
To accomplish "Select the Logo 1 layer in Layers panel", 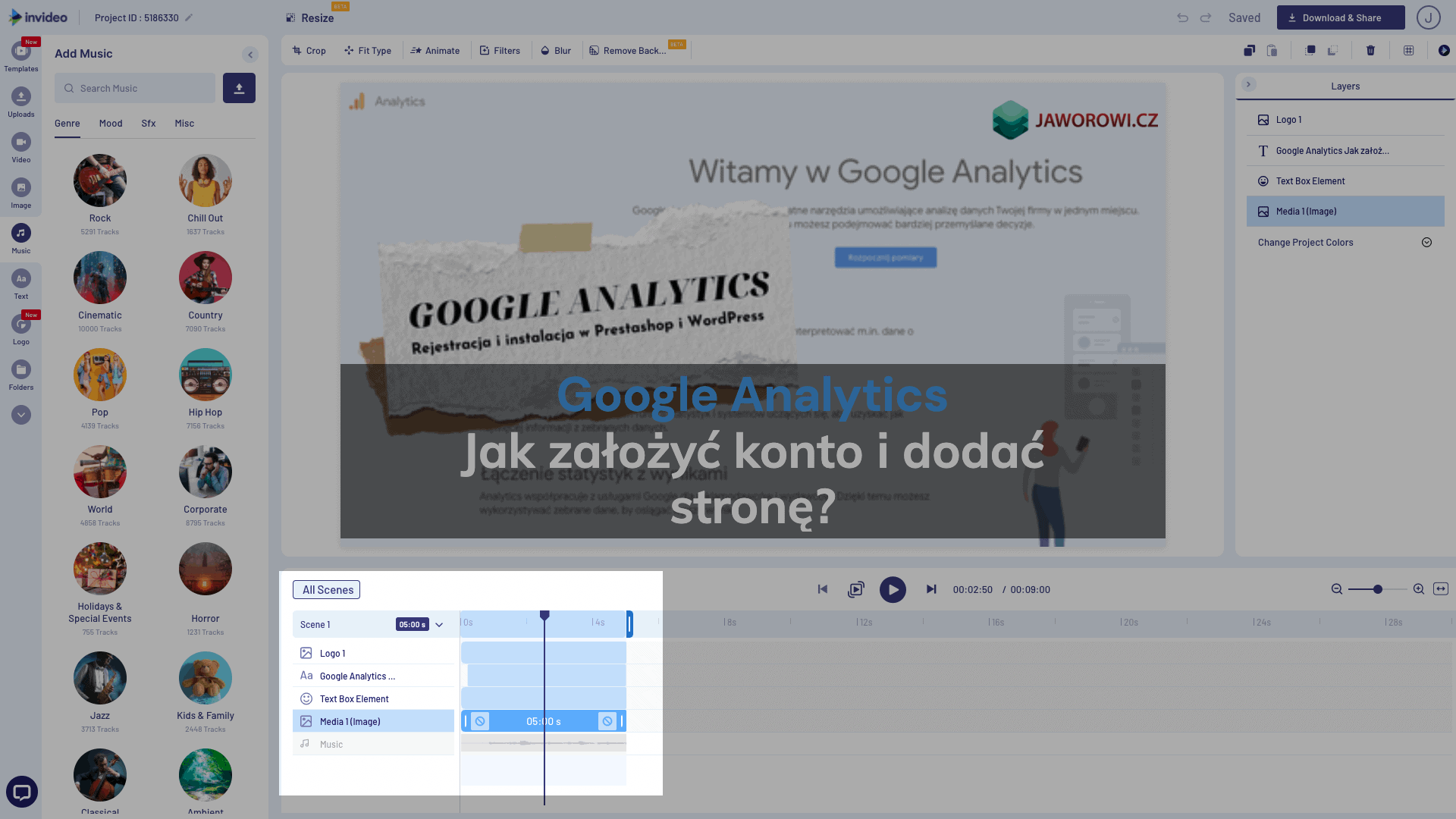I will point(1345,120).
